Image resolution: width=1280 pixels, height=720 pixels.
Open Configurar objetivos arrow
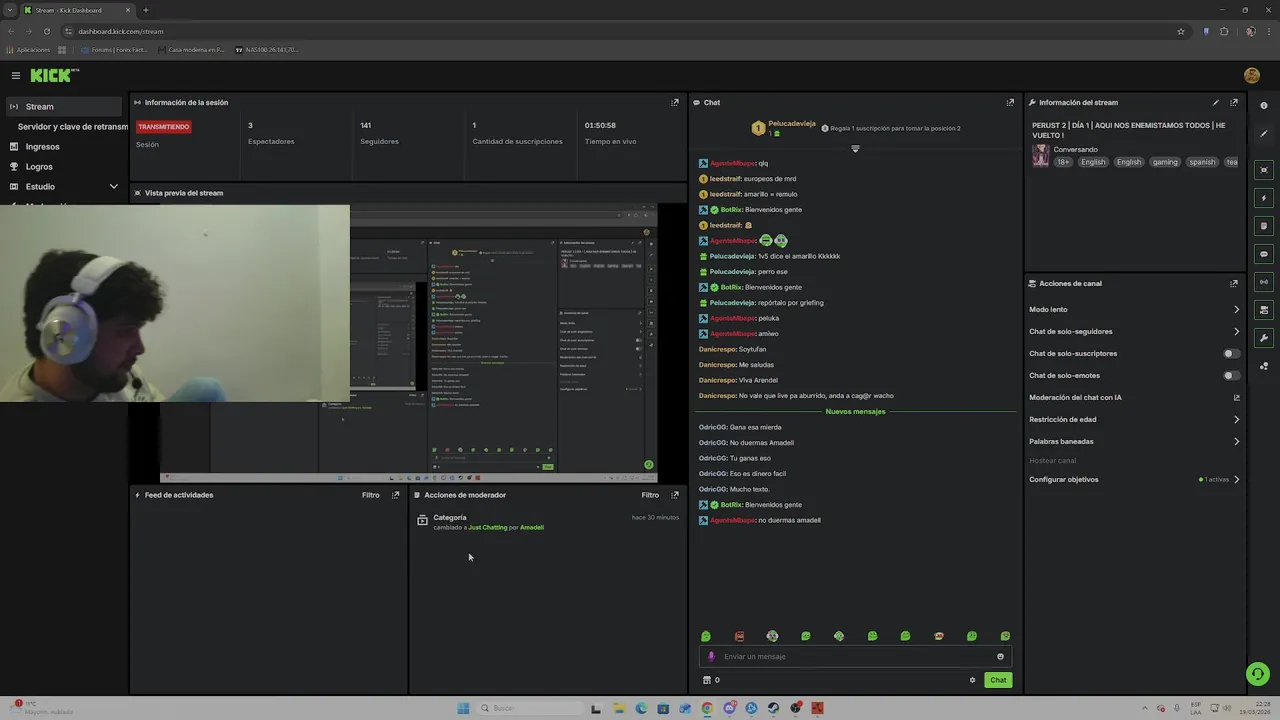coord(1236,479)
